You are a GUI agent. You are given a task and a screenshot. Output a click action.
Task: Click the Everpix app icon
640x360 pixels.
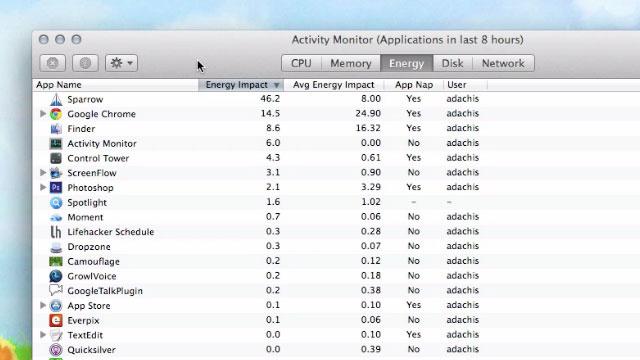click(56, 320)
